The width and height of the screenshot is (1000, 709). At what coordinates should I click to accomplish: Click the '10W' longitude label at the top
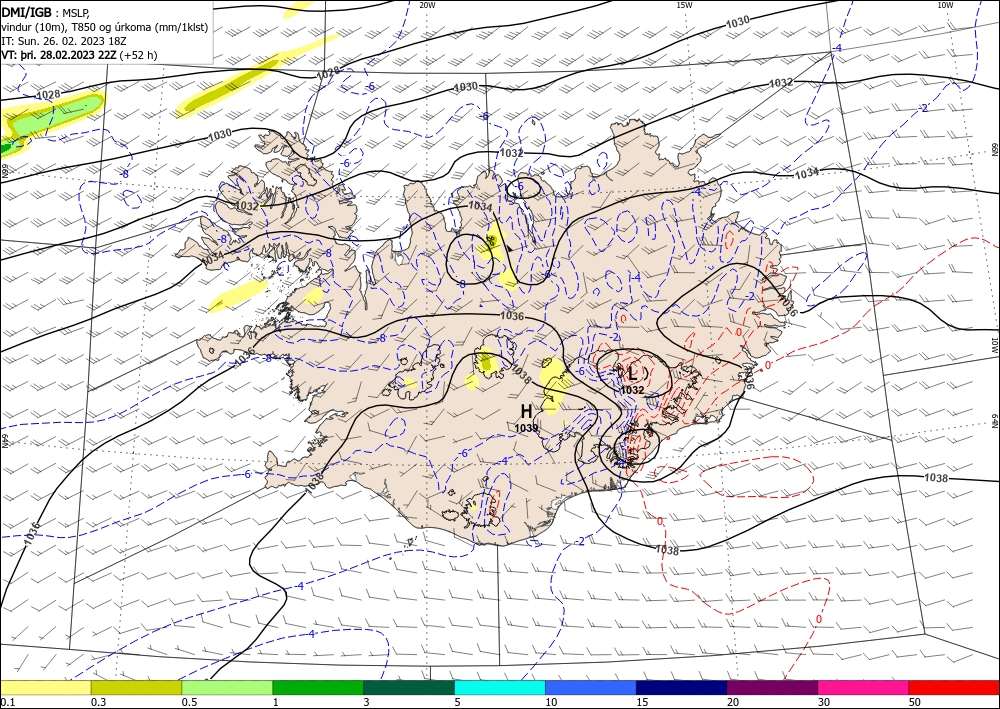(946, 5)
